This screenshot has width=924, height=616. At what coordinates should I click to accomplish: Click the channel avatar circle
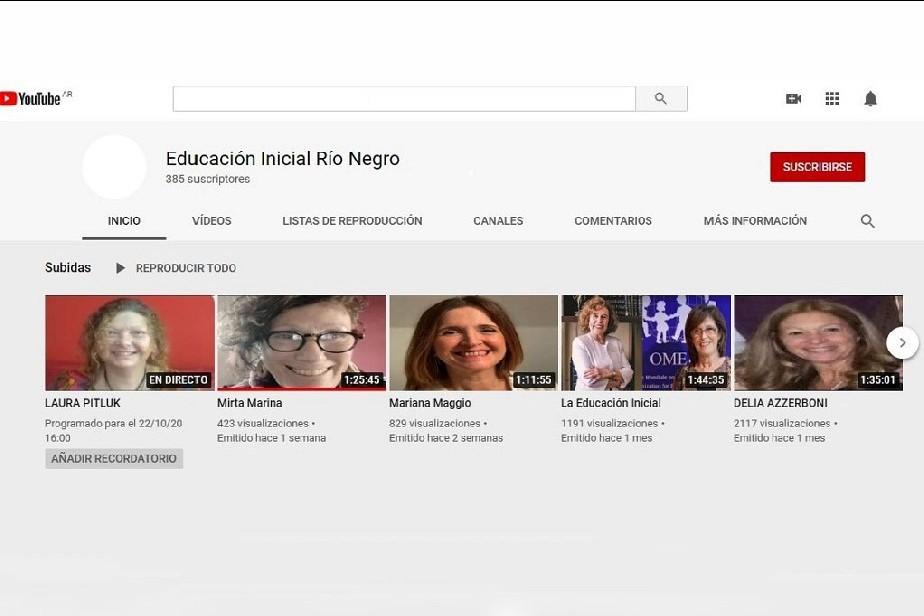[114, 167]
